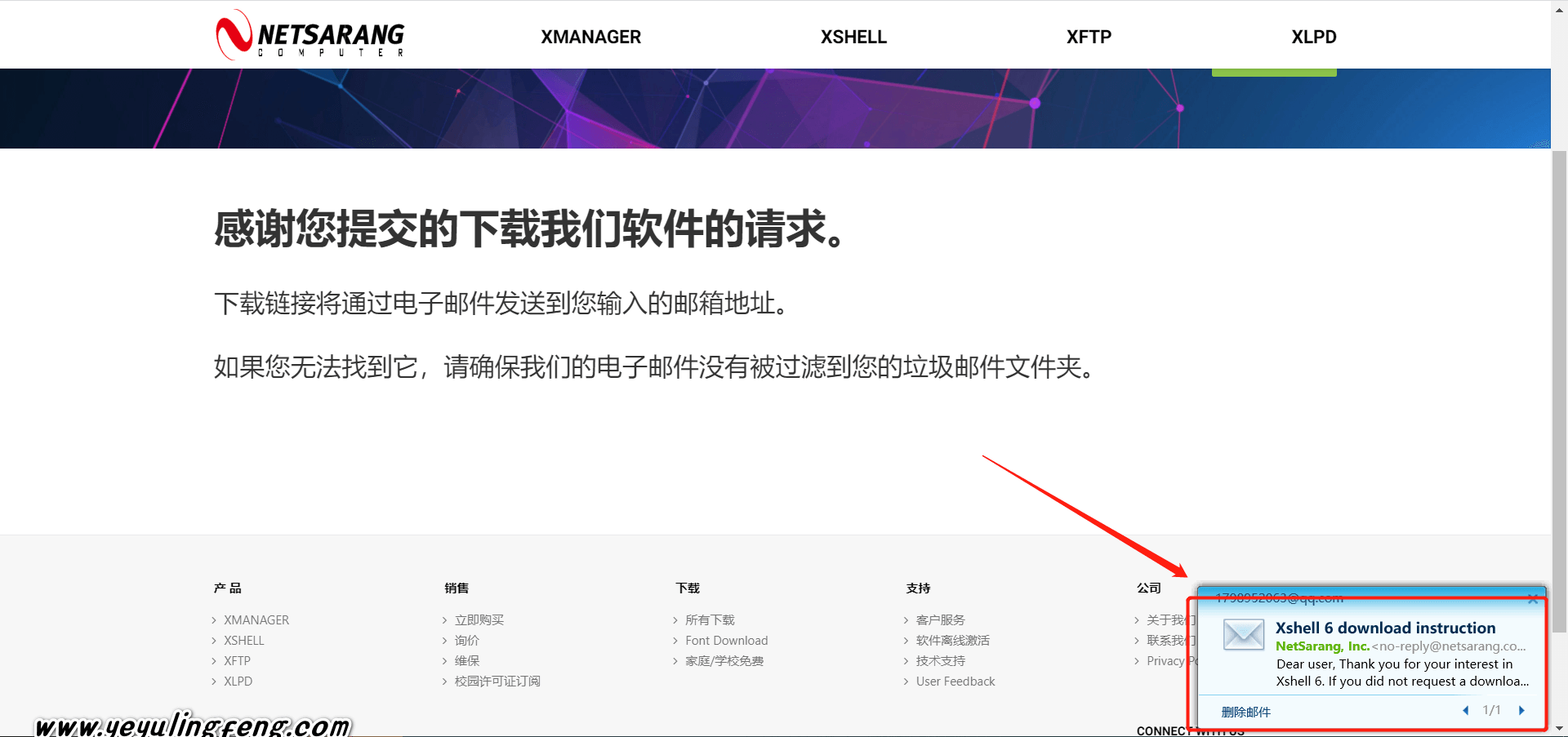Open the XSHELL link in the footer products list
Screen dimensions: 1568x737
pos(244,641)
